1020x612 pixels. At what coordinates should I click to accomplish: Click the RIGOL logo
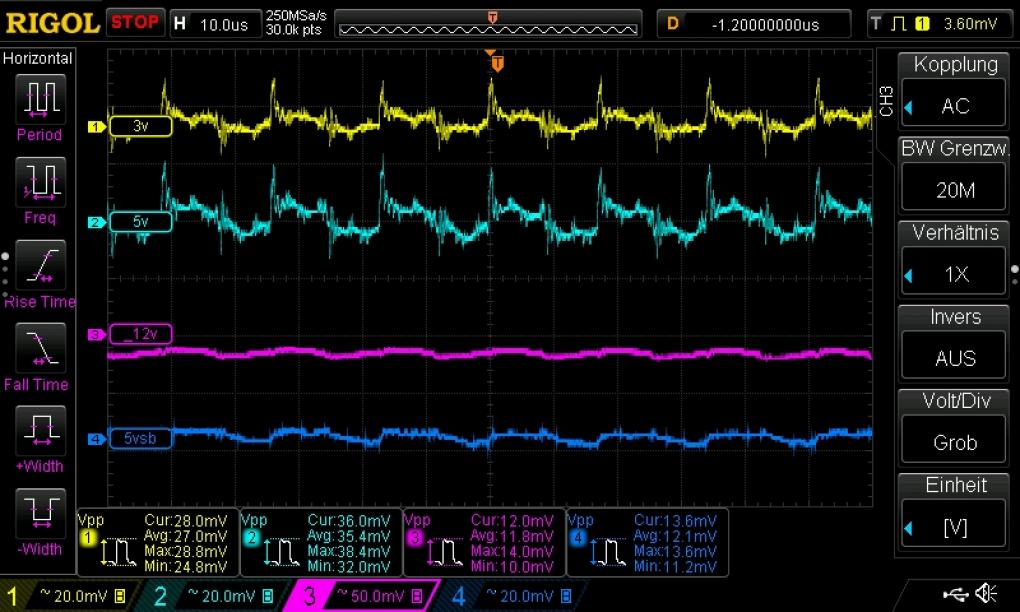[x=52, y=23]
